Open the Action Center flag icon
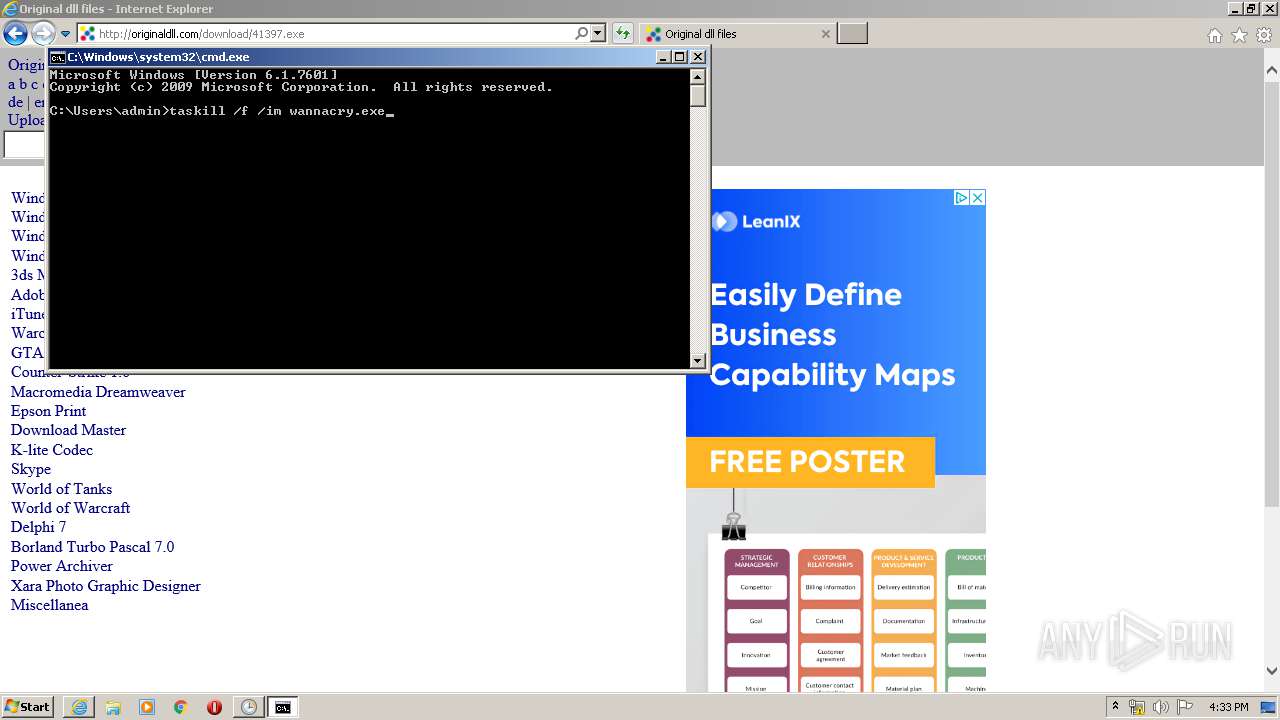Screen dimensions: 1280x720 [1185, 707]
